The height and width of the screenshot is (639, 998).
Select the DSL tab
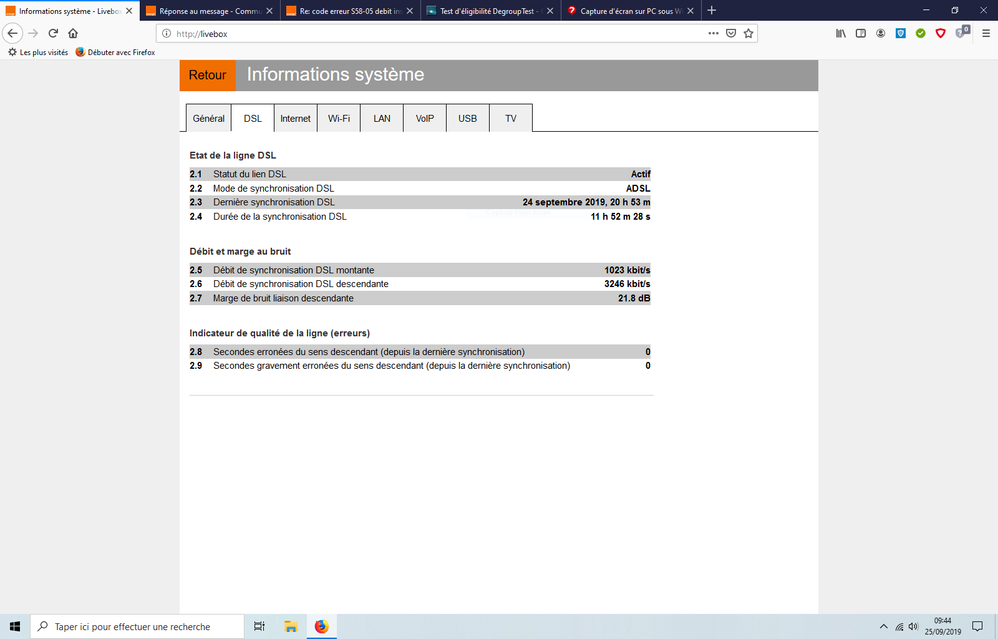tap(253, 118)
